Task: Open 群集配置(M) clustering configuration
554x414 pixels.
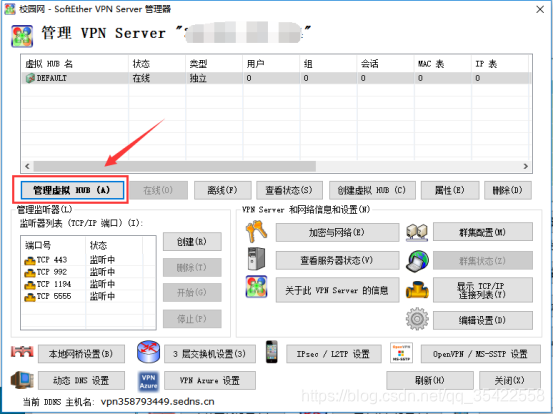Action: (x=483, y=232)
